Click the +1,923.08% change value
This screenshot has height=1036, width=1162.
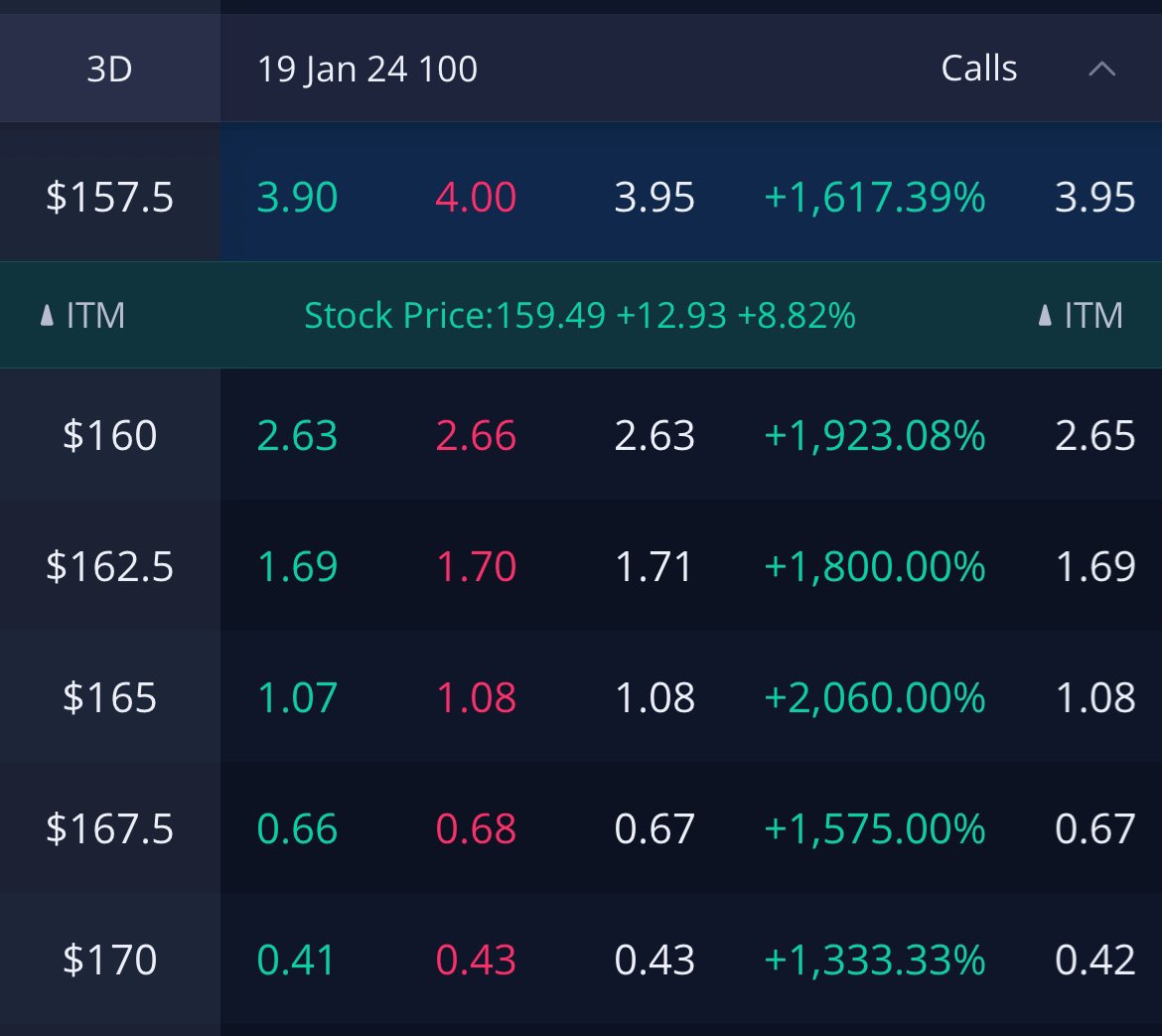(874, 435)
